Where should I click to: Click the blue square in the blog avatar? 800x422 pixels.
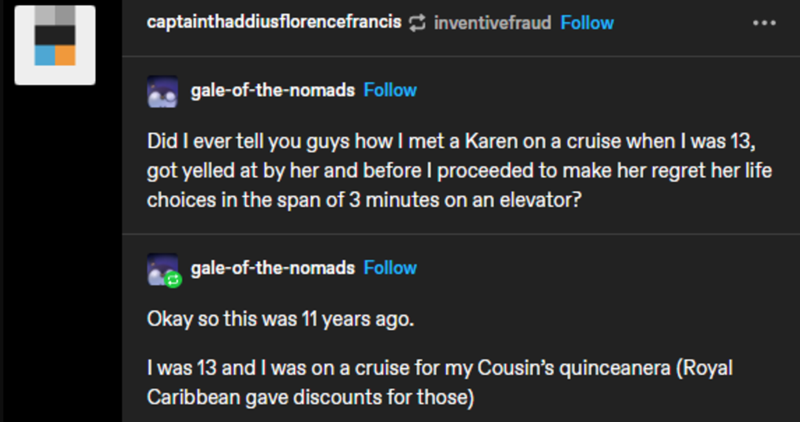coord(45,55)
